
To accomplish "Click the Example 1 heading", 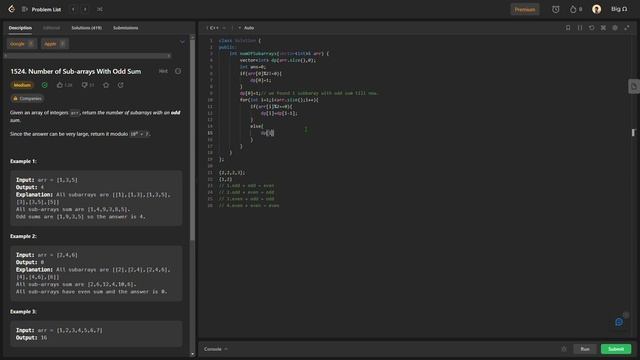I will coord(23,161).
